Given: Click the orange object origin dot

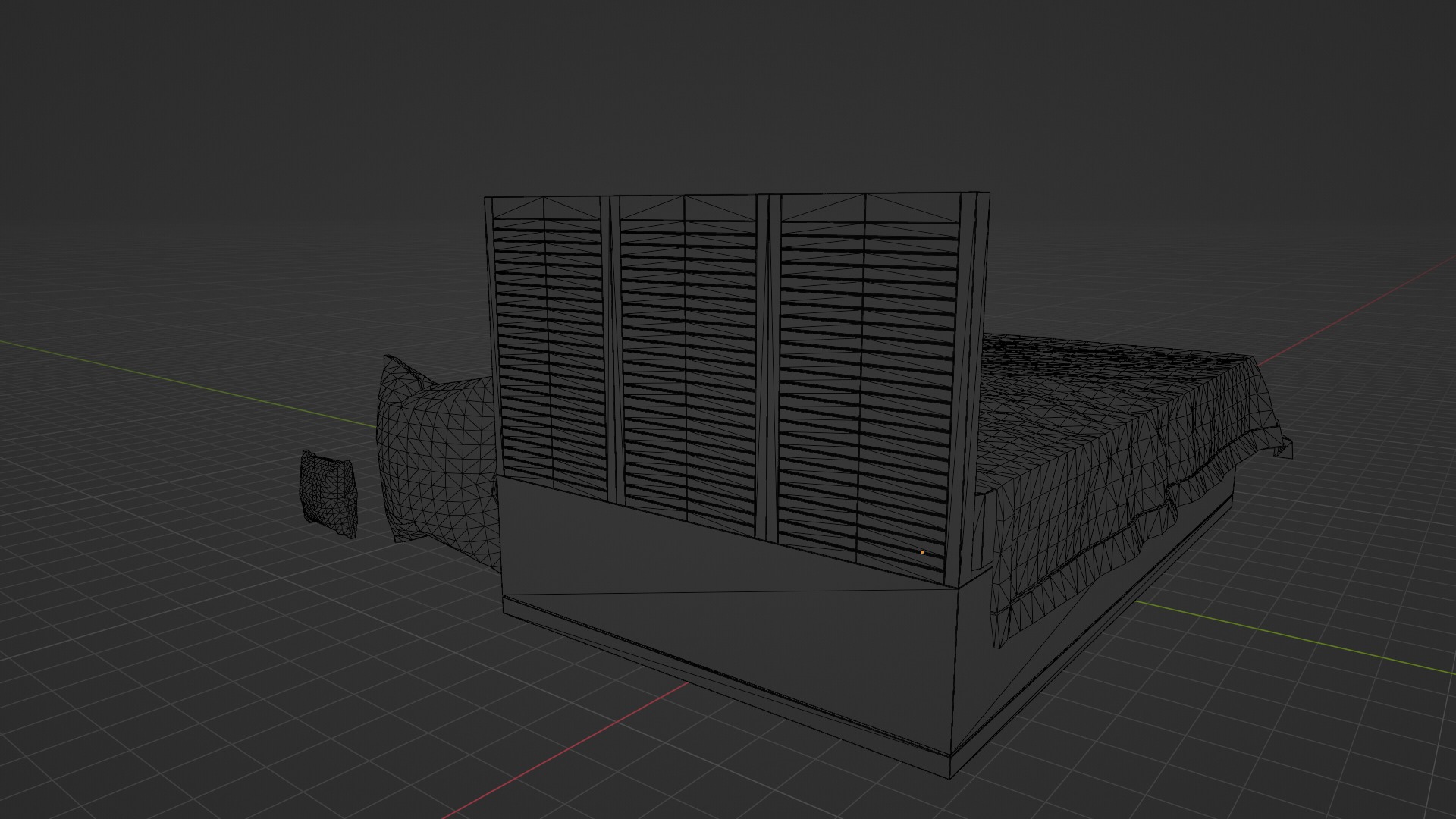Looking at the screenshot, I should (922, 552).
